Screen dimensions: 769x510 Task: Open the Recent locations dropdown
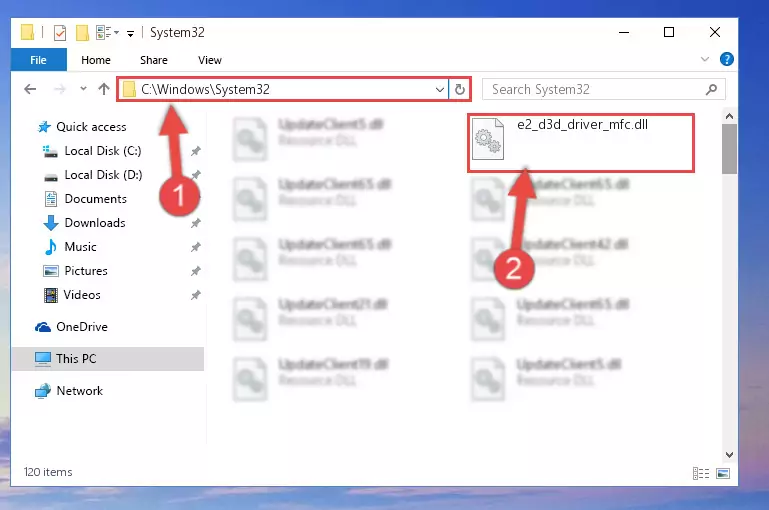click(x=83, y=89)
